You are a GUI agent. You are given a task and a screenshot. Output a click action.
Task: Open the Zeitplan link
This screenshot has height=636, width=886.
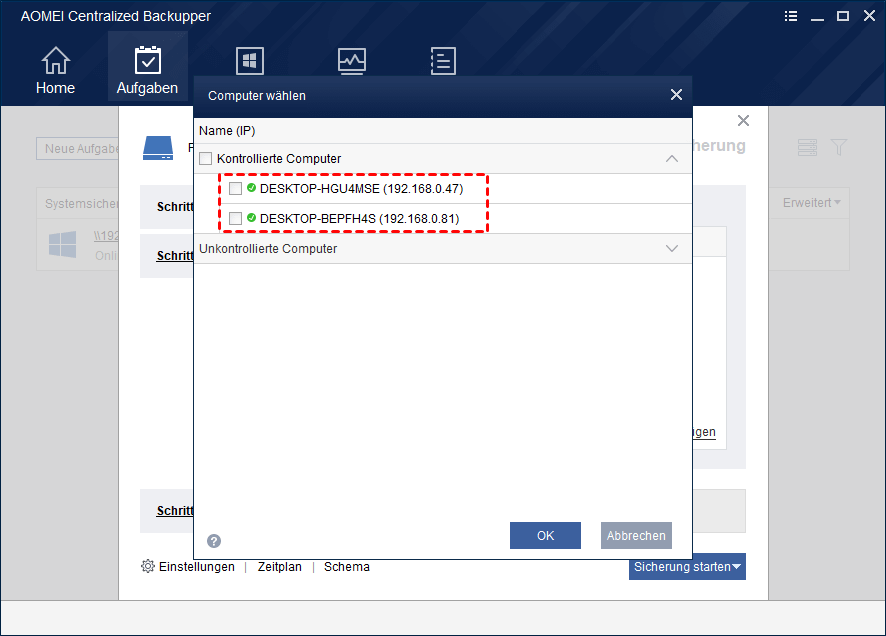[x=280, y=567]
